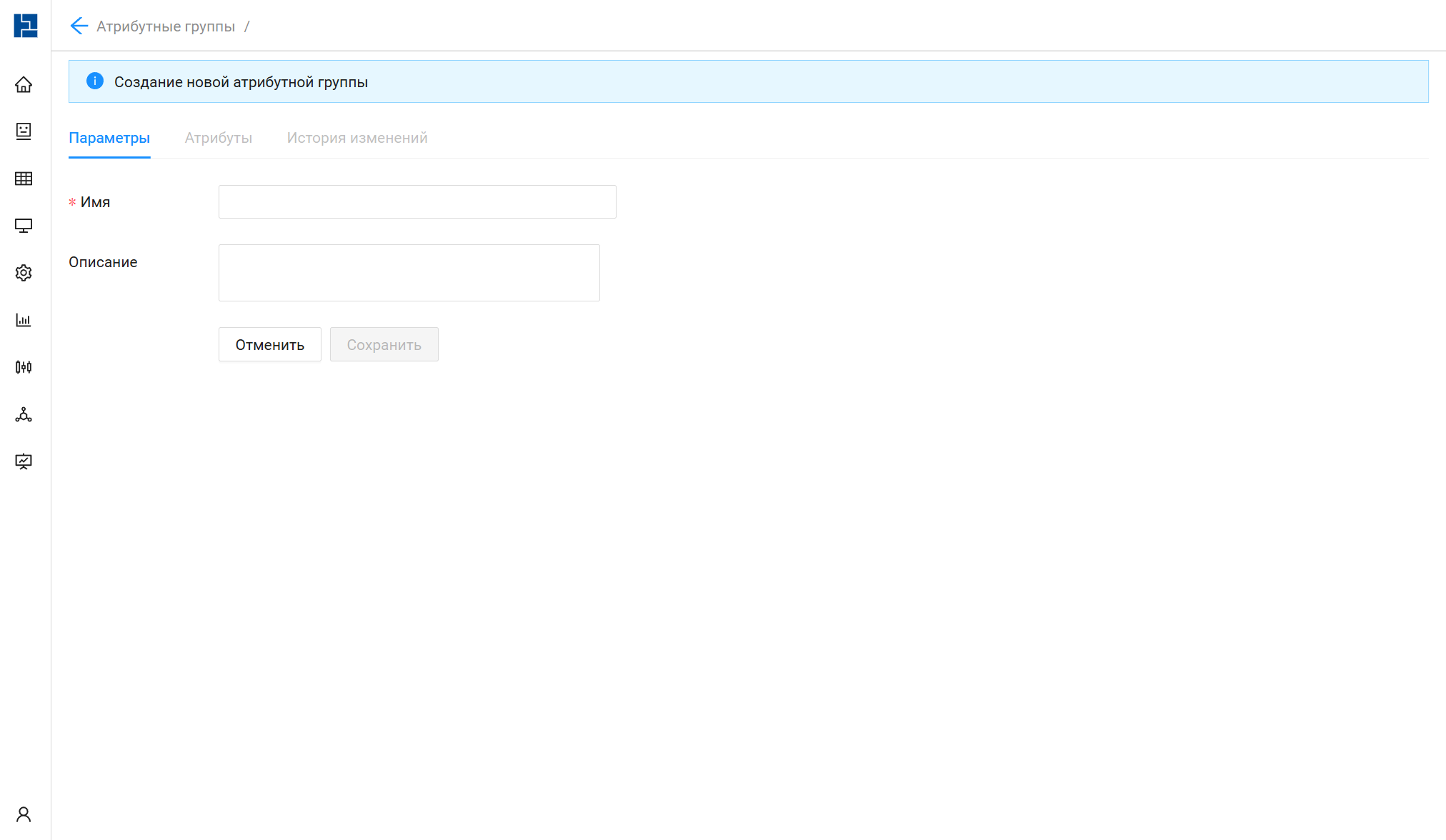1446x840 pixels.
Task: Open the gear settings sidebar icon
Action: (24, 273)
